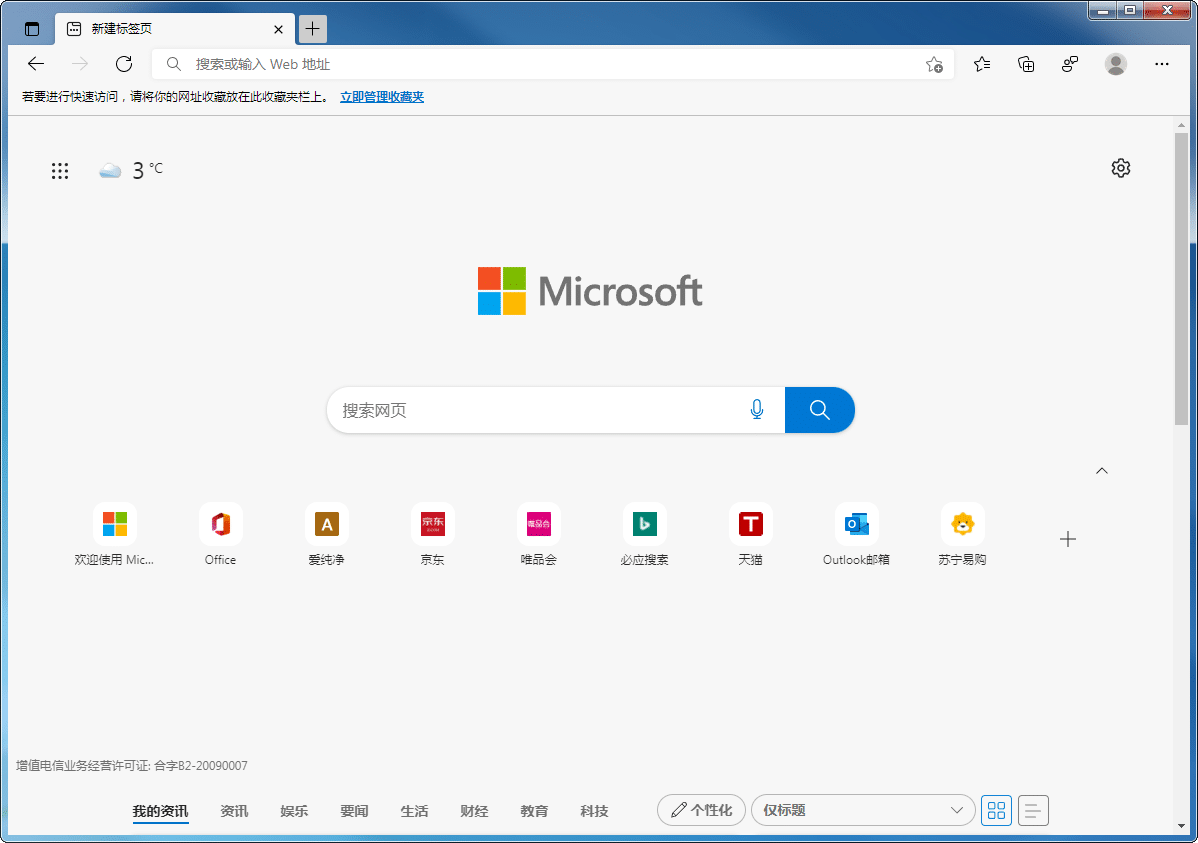Switch to list layout view
This screenshot has width=1198, height=843.
pyautogui.click(x=1033, y=810)
